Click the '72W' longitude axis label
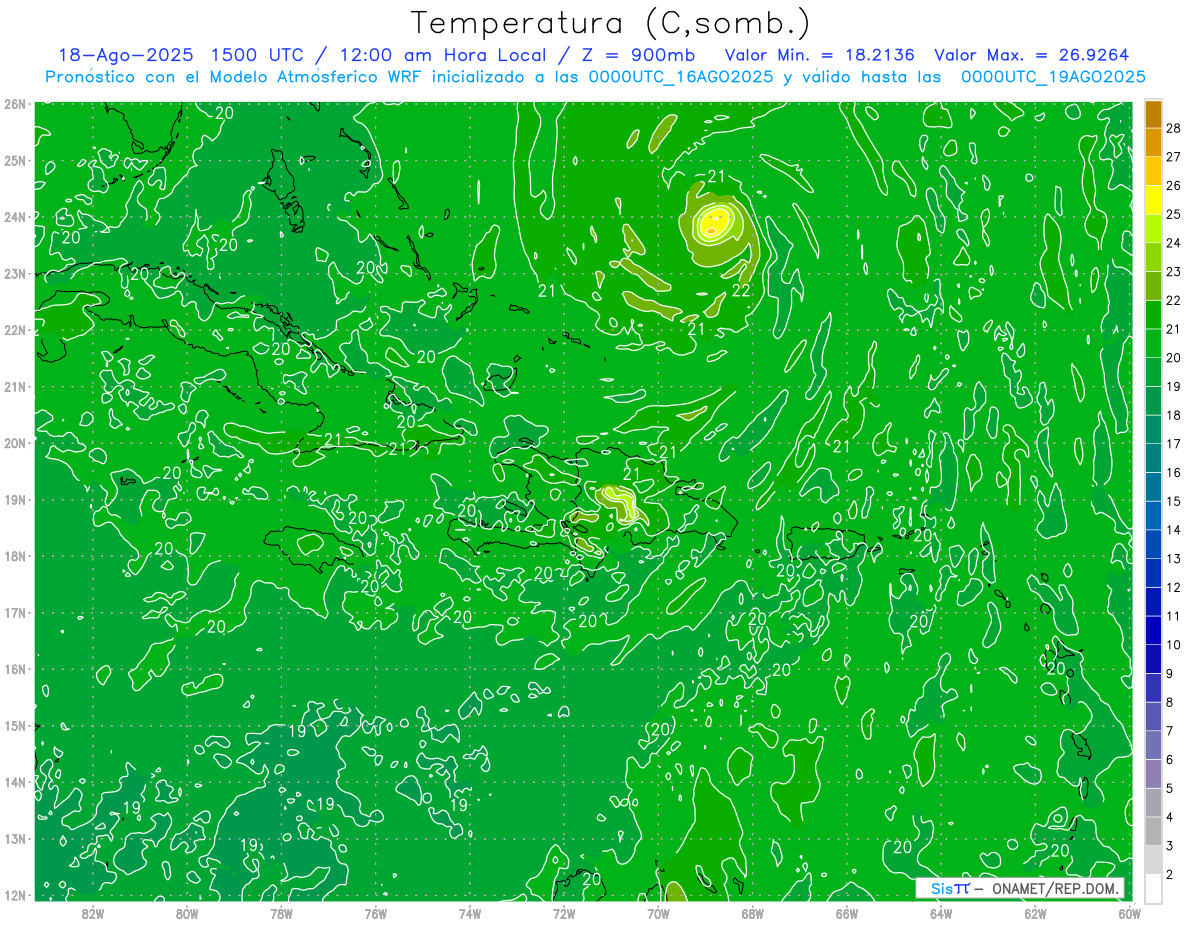The height and width of the screenshot is (927, 1200). [564, 913]
